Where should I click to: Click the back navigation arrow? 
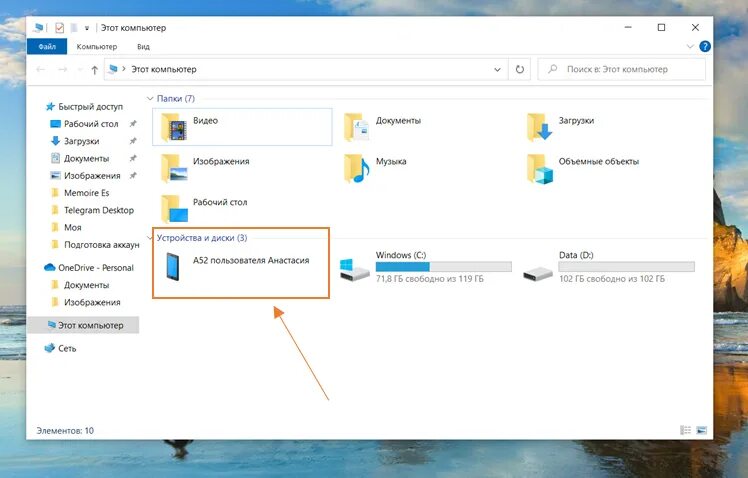(x=41, y=70)
